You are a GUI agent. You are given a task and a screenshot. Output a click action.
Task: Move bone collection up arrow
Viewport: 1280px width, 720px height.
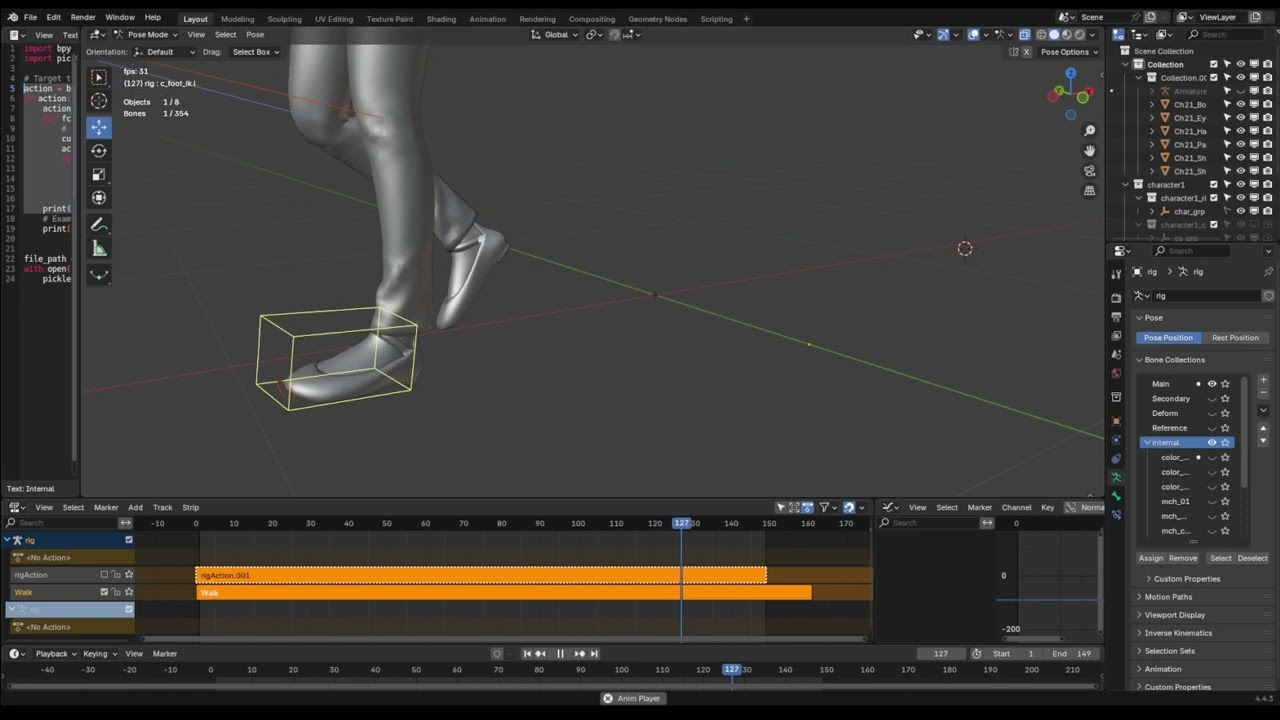coord(1263,428)
